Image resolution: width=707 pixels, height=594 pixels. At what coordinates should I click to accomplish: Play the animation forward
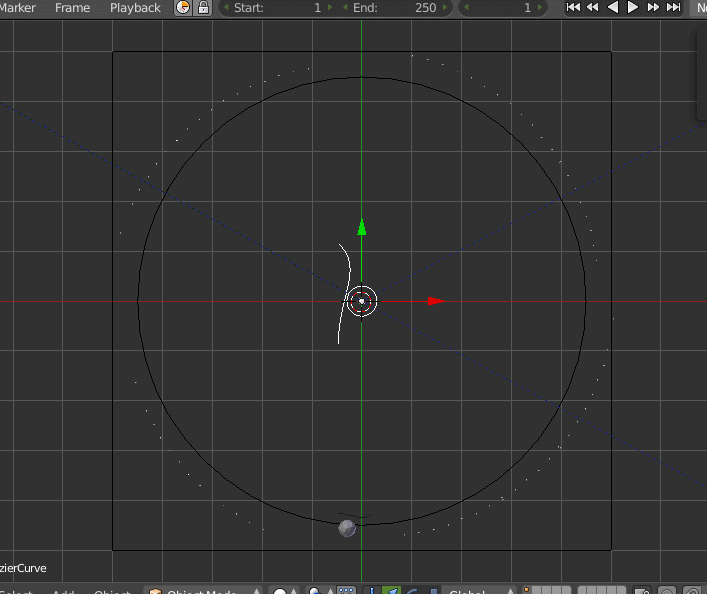pyautogui.click(x=633, y=7)
